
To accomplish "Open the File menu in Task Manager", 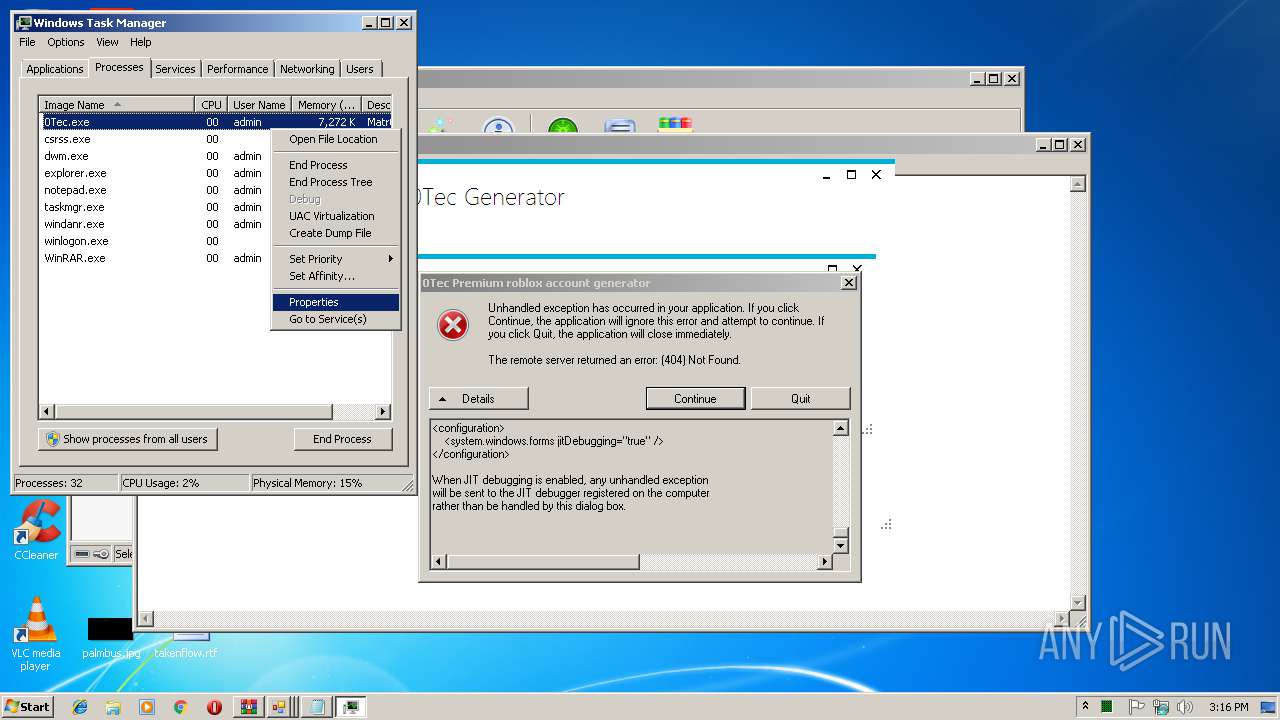I will coord(27,42).
